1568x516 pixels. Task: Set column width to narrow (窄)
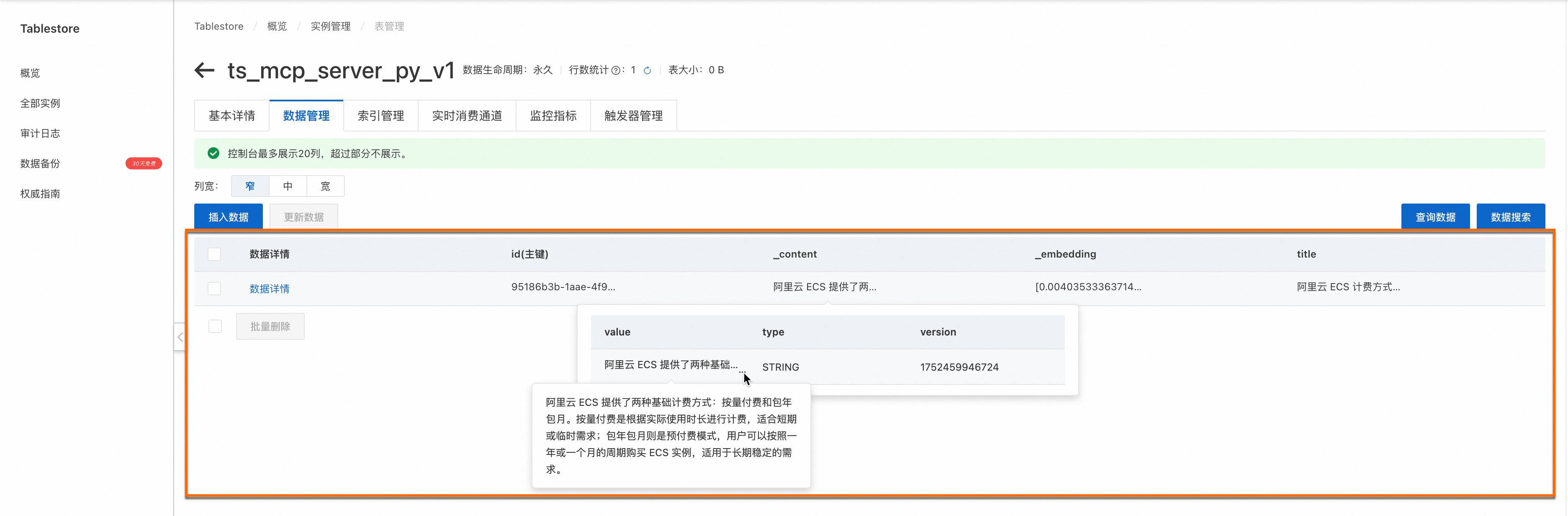(x=249, y=186)
